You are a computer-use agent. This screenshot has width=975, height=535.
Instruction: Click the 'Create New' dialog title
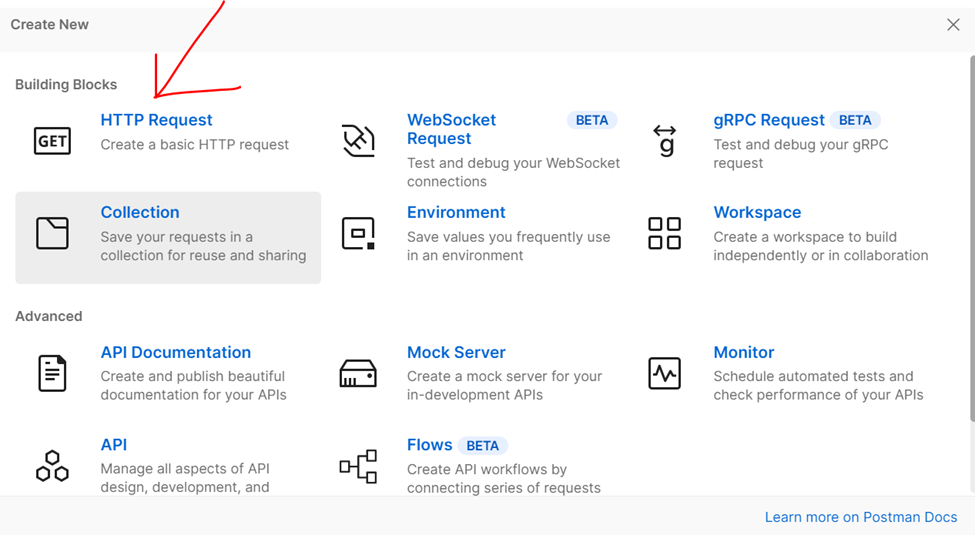point(50,25)
